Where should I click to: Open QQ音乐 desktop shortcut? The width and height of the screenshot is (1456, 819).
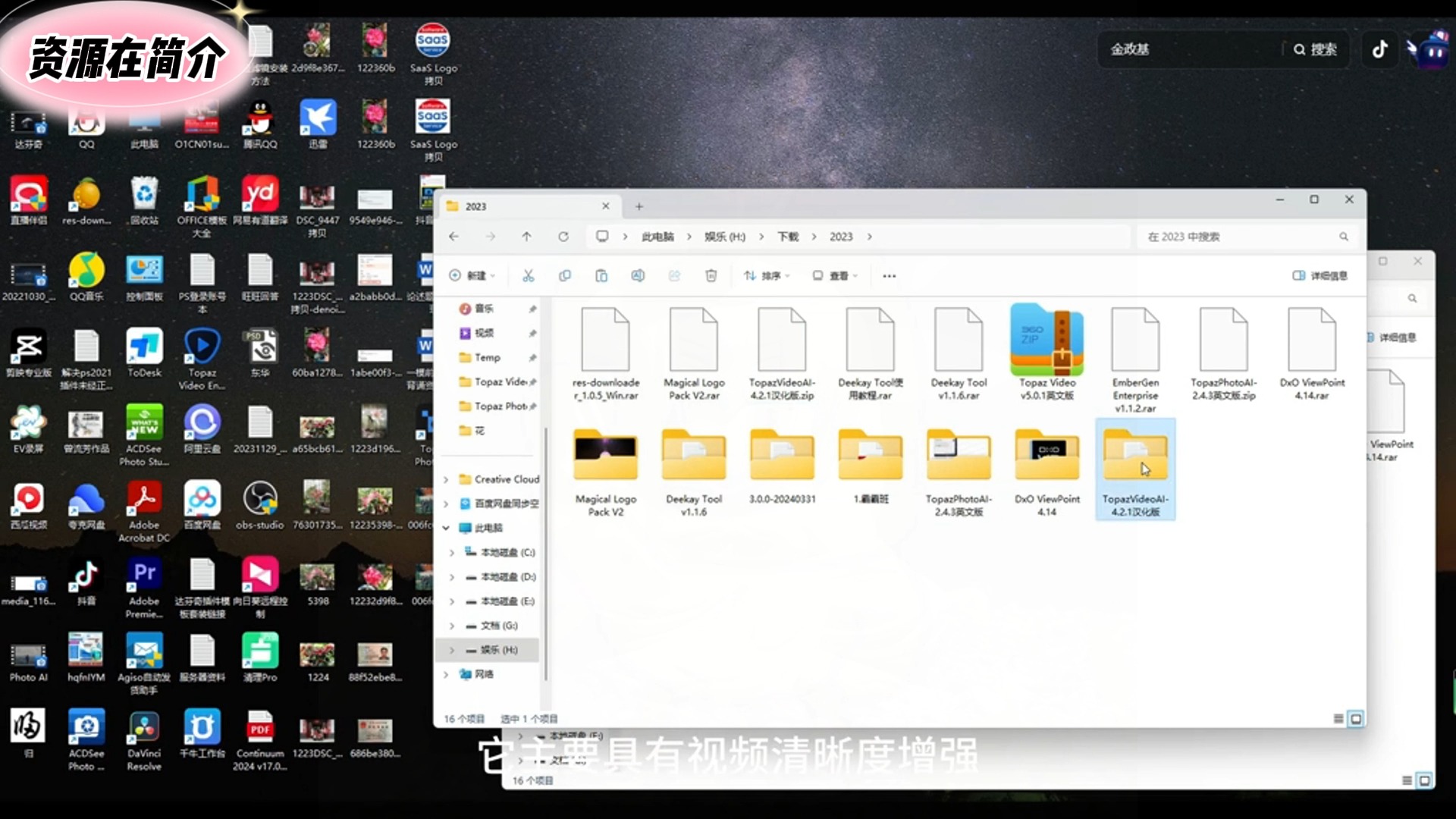[86, 277]
